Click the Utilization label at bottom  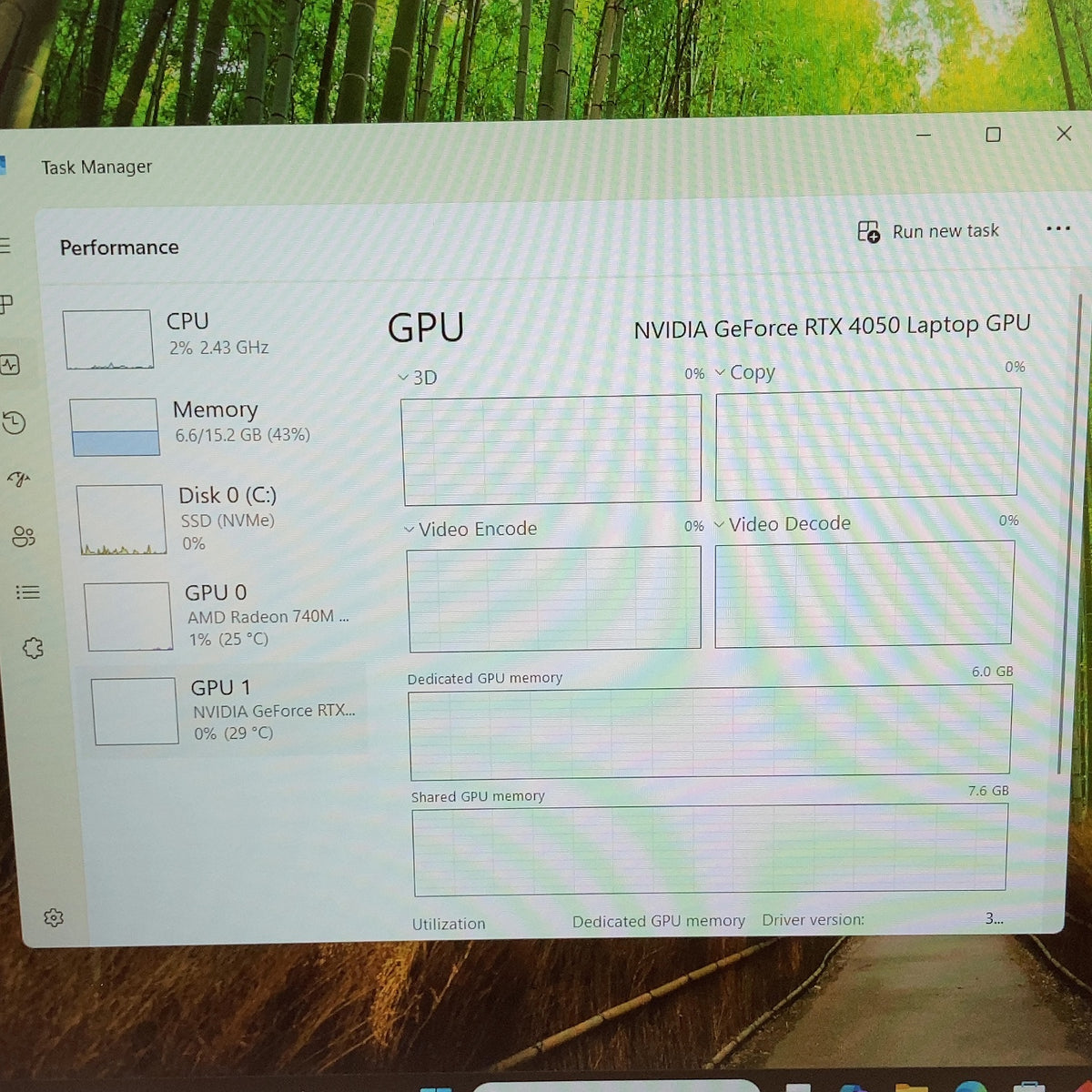tap(449, 924)
